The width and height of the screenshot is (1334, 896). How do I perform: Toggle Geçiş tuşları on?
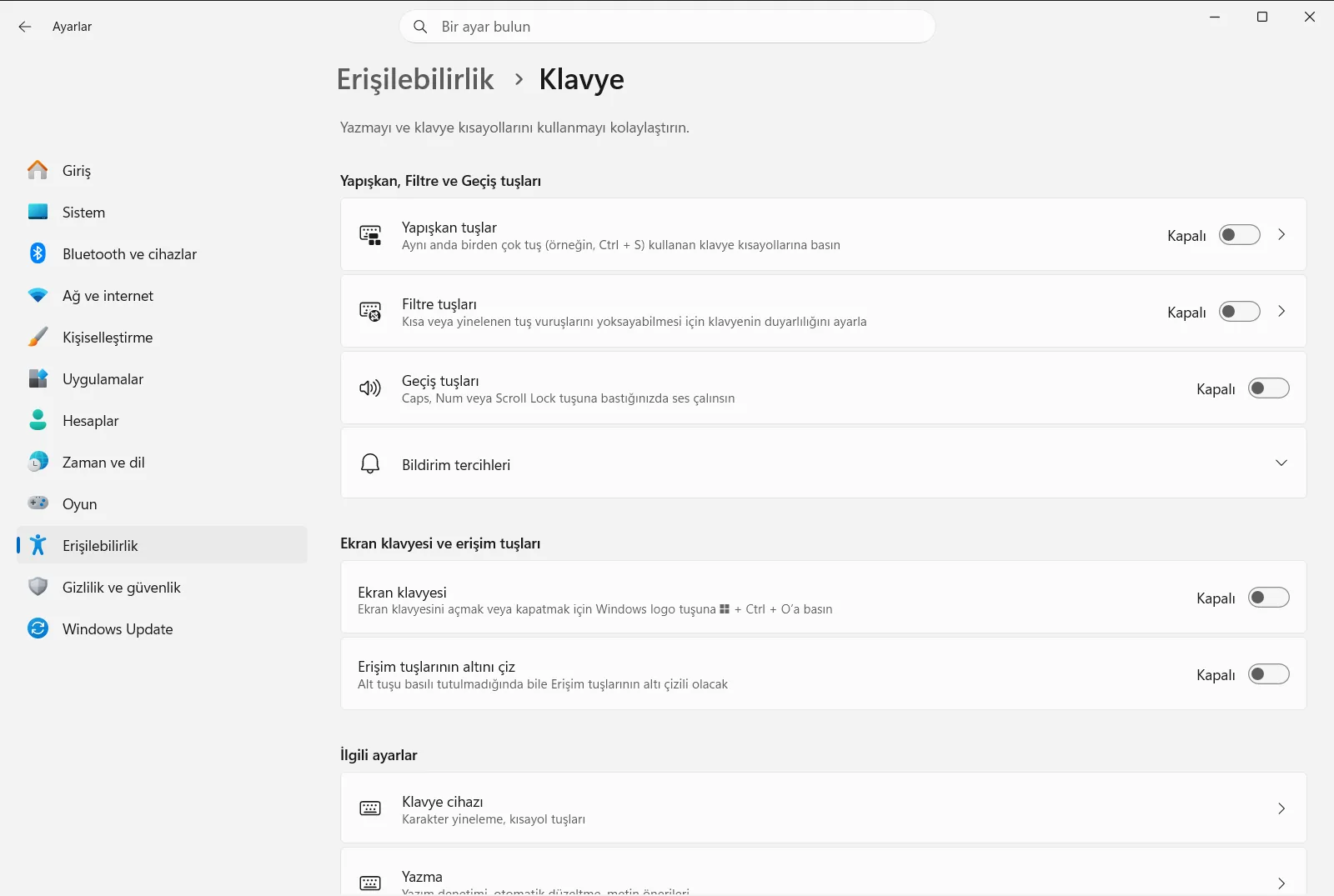1268,388
